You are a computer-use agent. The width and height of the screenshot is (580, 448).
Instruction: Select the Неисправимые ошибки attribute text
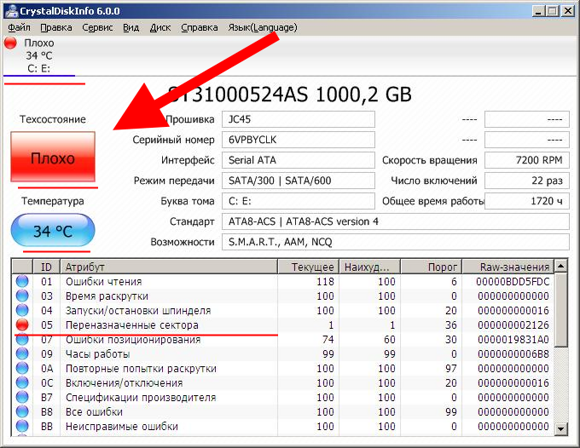pos(122,427)
